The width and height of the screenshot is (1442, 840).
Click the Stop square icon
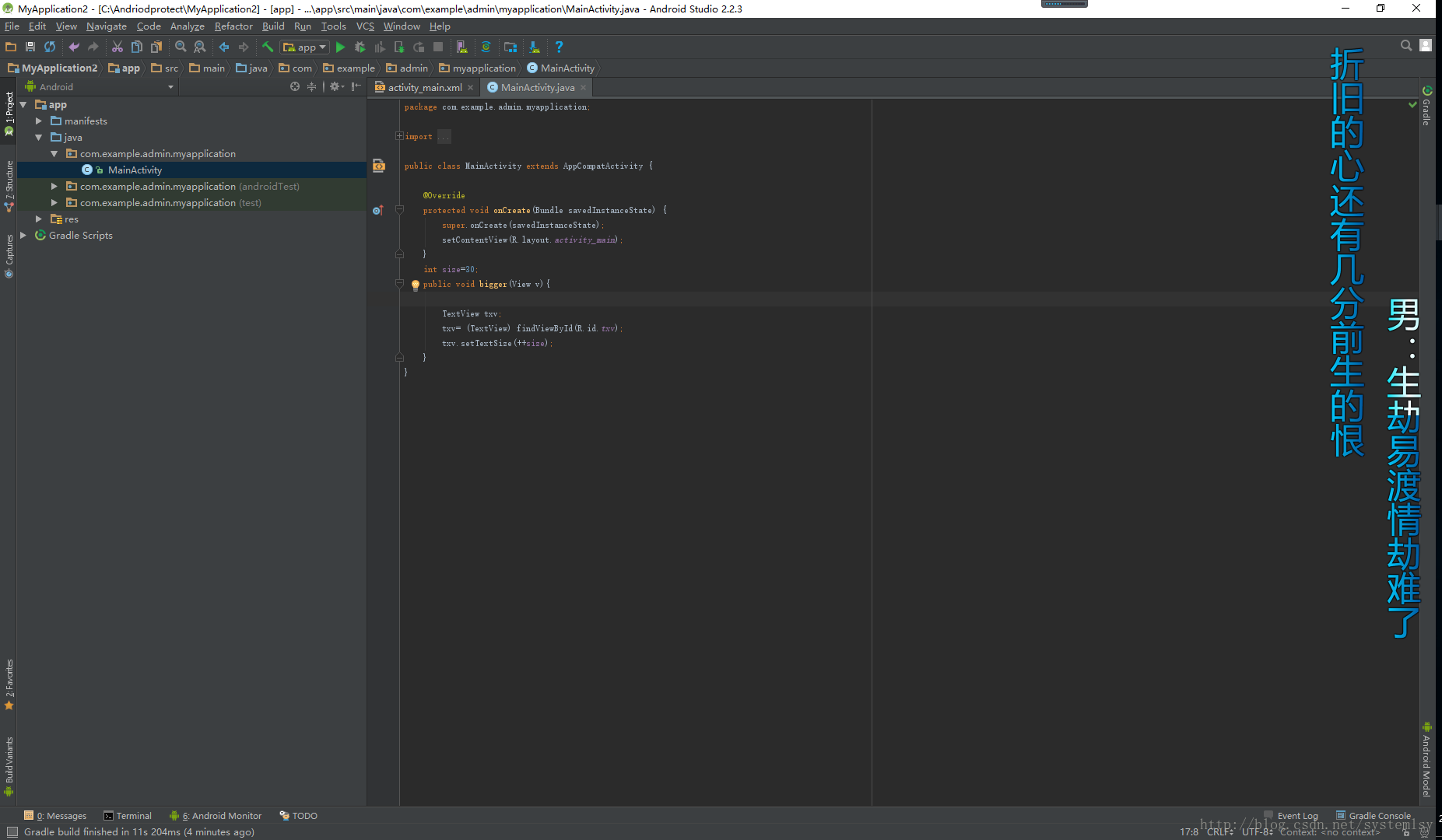coord(438,47)
